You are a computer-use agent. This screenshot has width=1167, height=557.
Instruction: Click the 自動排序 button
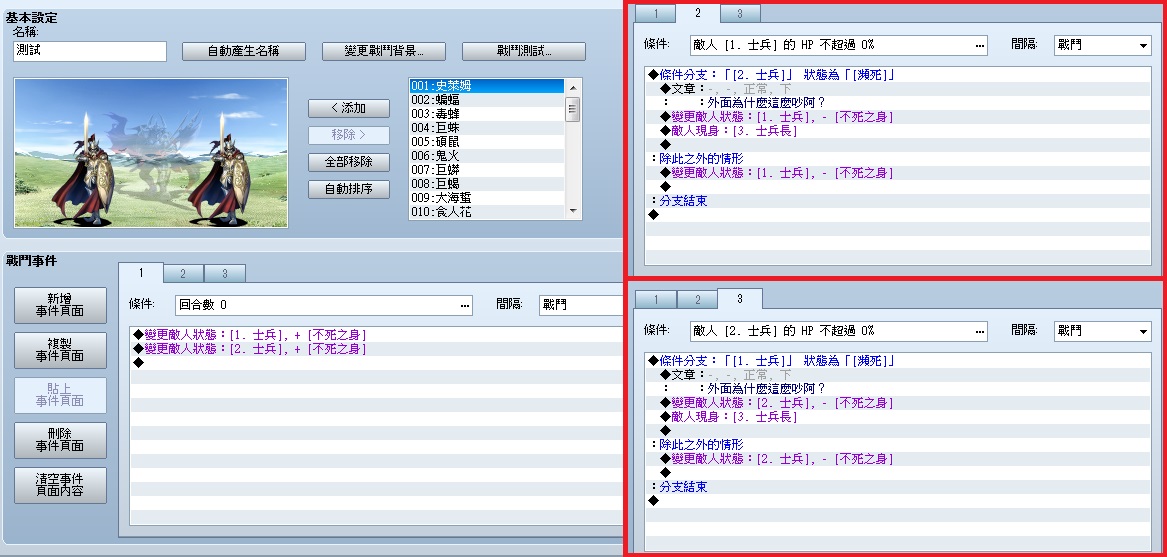(349, 189)
